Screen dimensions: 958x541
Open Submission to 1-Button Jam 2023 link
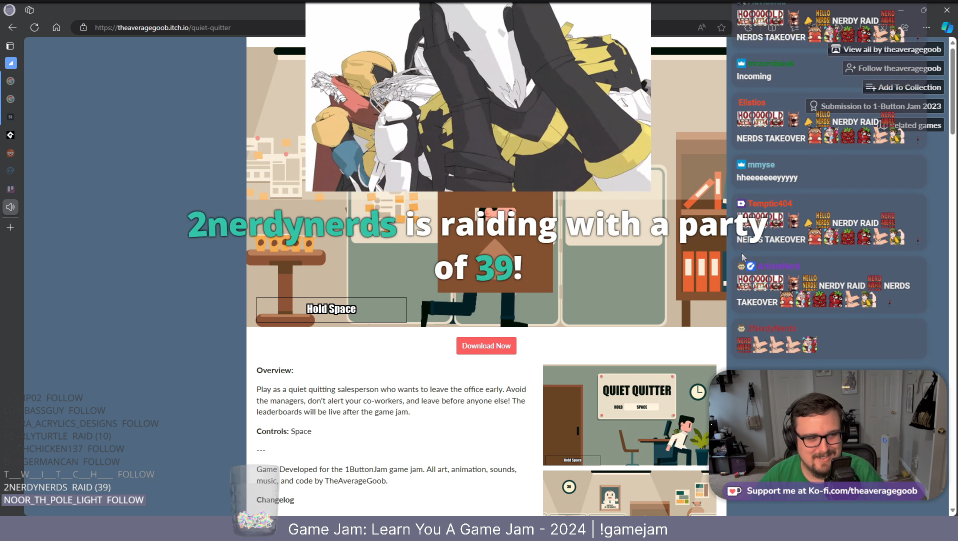874,106
